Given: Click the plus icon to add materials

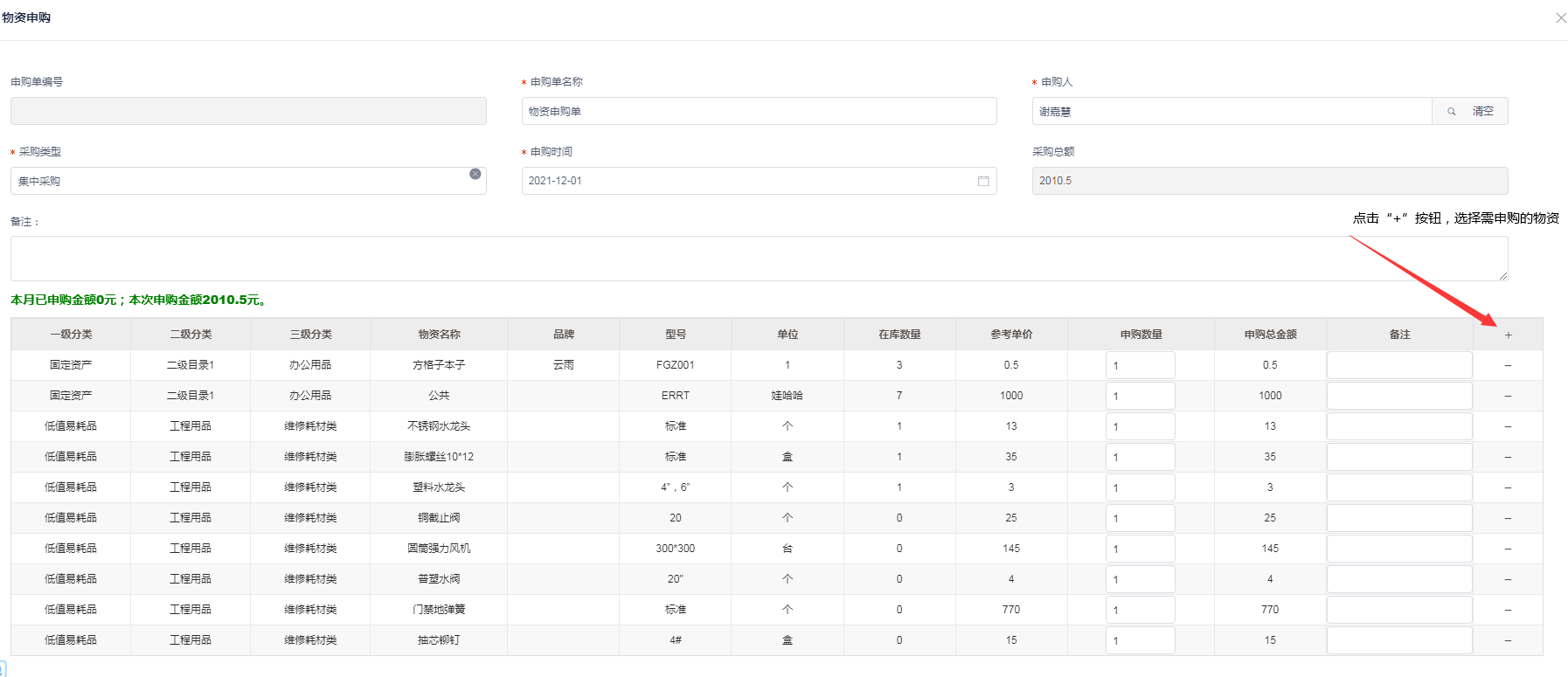Looking at the screenshot, I should pos(1508,335).
